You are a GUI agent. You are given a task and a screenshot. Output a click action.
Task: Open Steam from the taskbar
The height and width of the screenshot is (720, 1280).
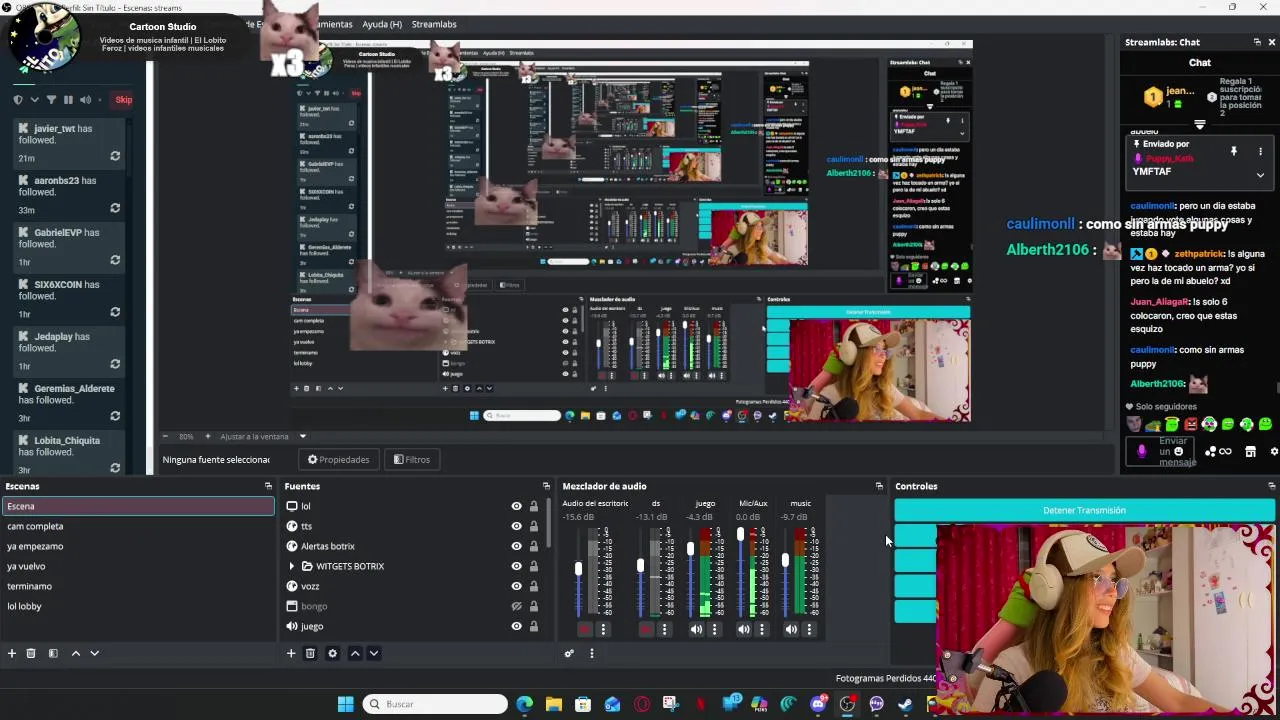(x=905, y=704)
